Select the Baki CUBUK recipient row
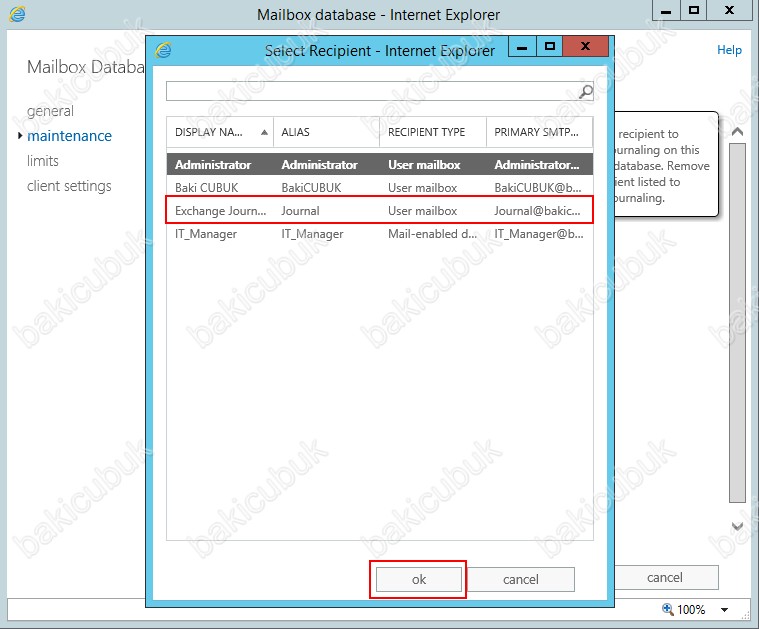 point(379,187)
